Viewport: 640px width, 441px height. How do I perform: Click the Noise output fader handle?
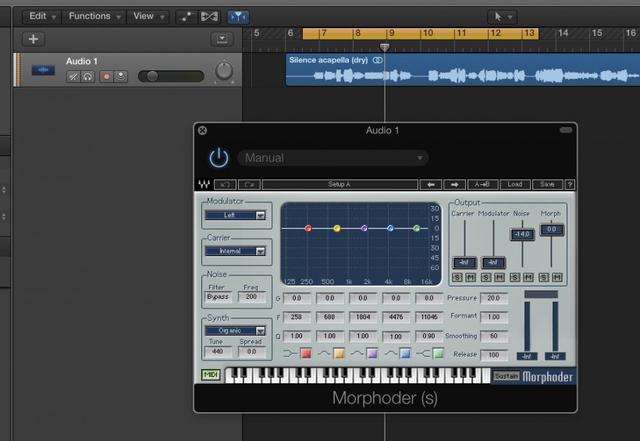click(x=522, y=234)
